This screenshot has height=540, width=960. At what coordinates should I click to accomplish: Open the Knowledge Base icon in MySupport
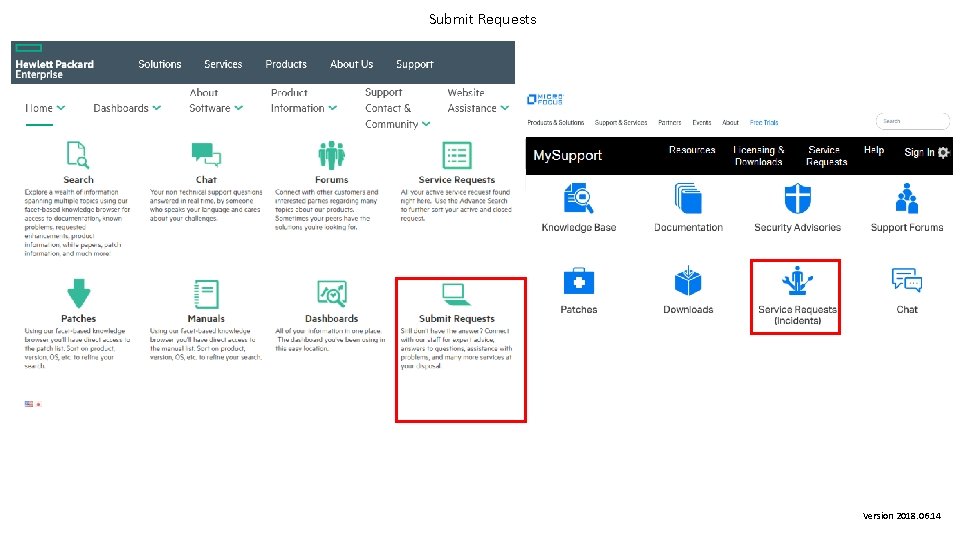click(x=579, y=198)
